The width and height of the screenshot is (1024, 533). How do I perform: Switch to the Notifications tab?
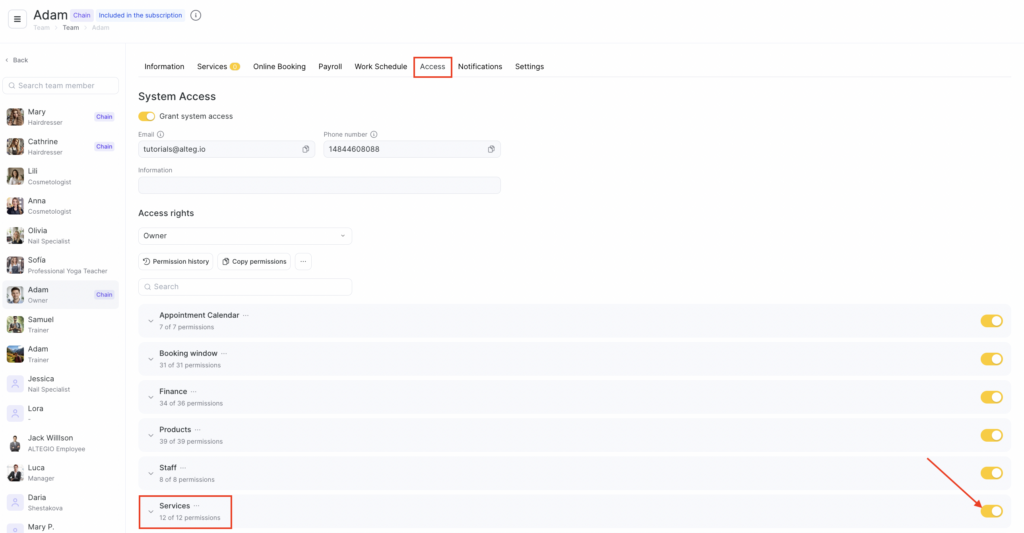click(480, 67)
